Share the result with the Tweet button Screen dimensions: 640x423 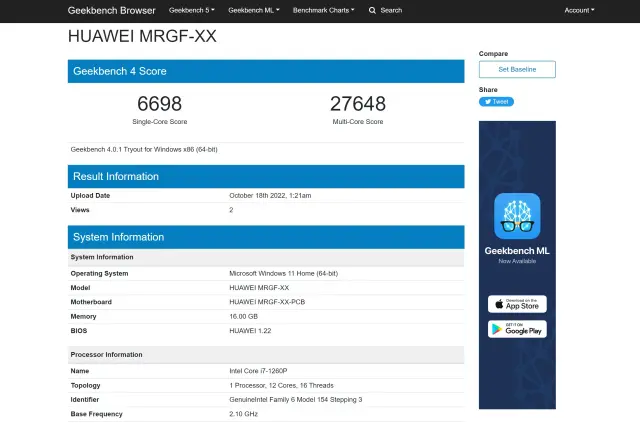coord(496,101)
